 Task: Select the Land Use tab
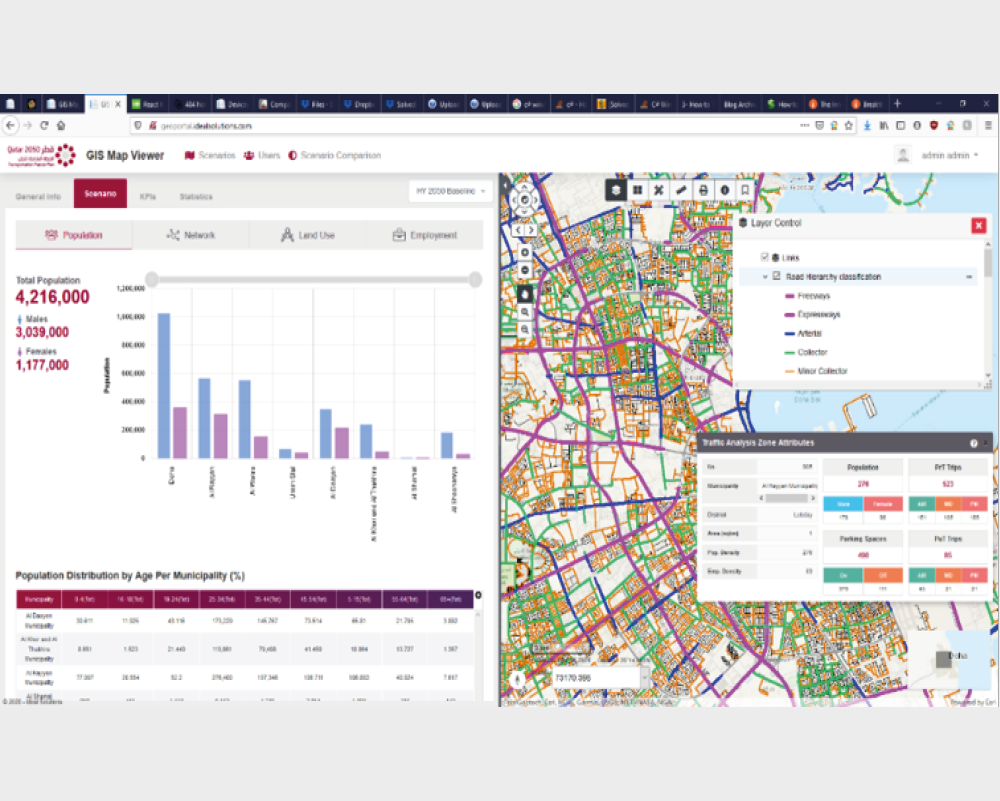(x=308, y=235)
